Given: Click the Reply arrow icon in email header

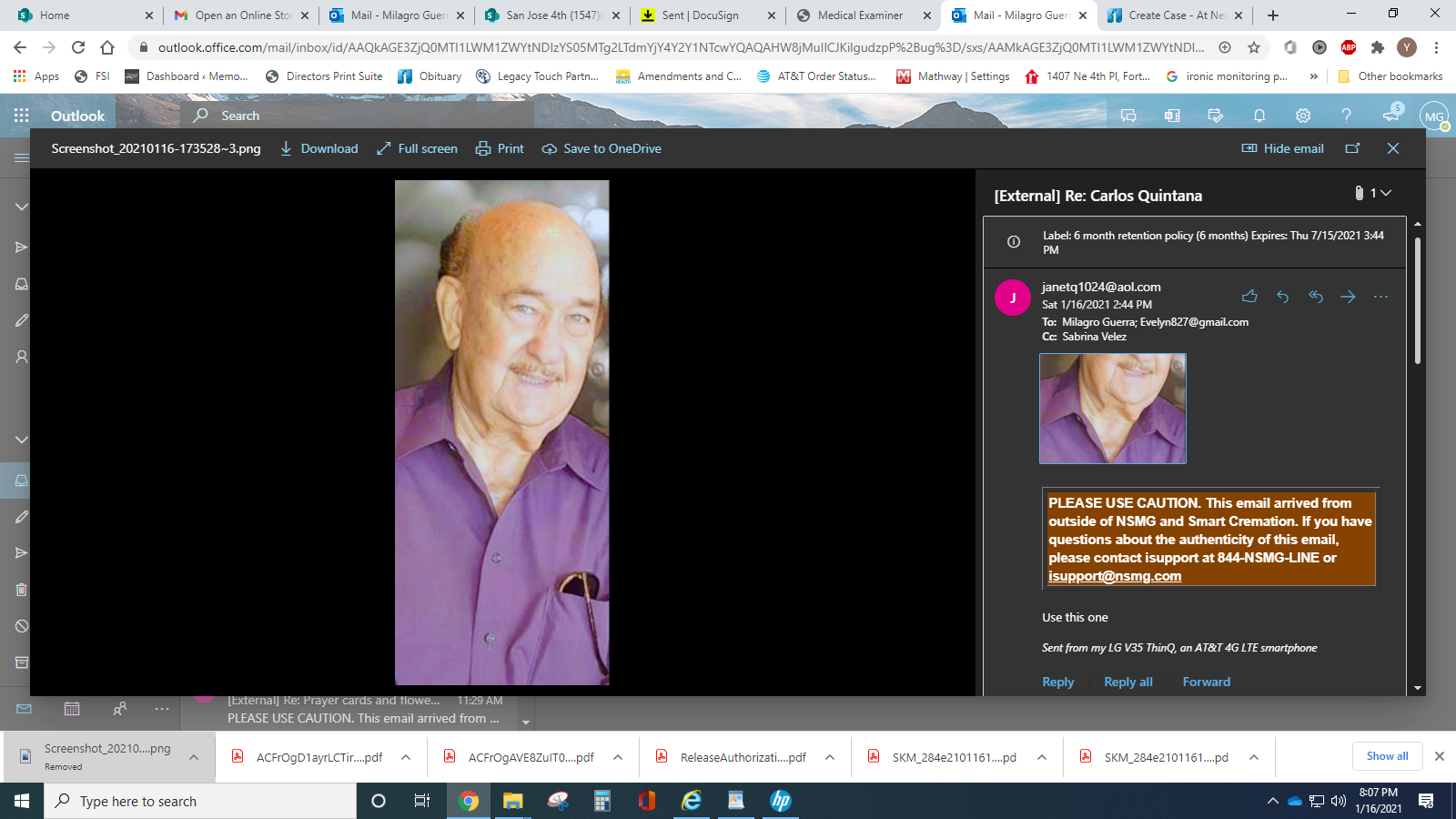Looking at the screenshot, I should click(1282, 297).
